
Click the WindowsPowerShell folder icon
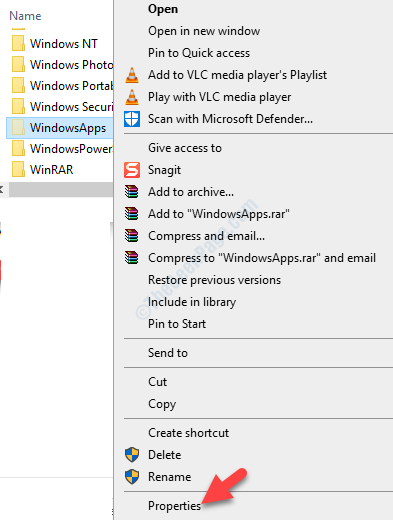pos(18,149)
